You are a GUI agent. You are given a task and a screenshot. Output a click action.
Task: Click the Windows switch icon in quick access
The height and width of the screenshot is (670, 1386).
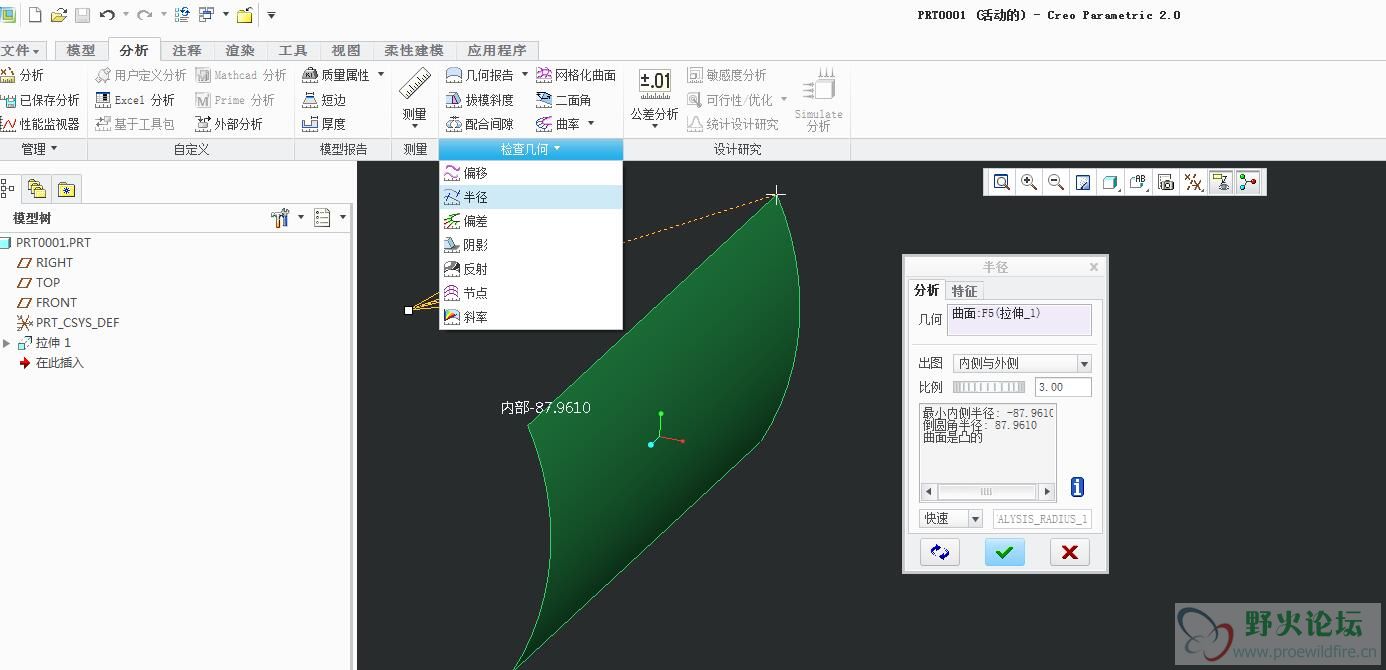(x=207, y=15)
